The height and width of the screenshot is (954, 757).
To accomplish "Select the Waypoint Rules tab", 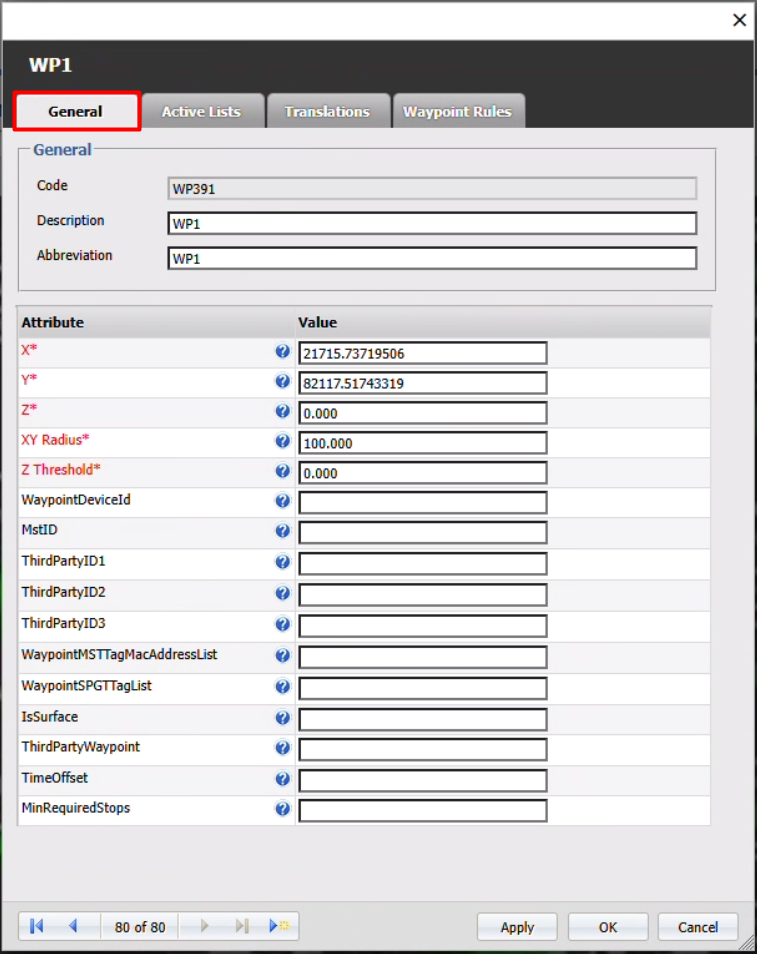I will coord(457,111).
